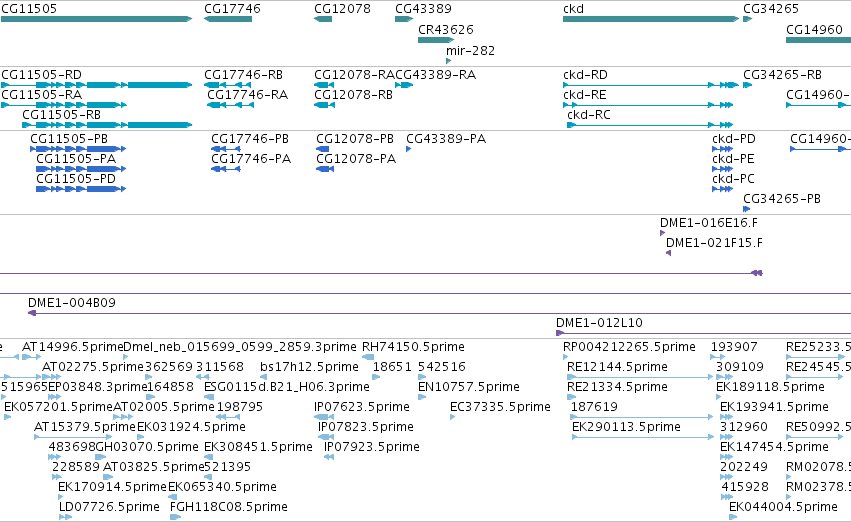Select protein ckd-PE
Screen dimensions: 851x522
722,169
